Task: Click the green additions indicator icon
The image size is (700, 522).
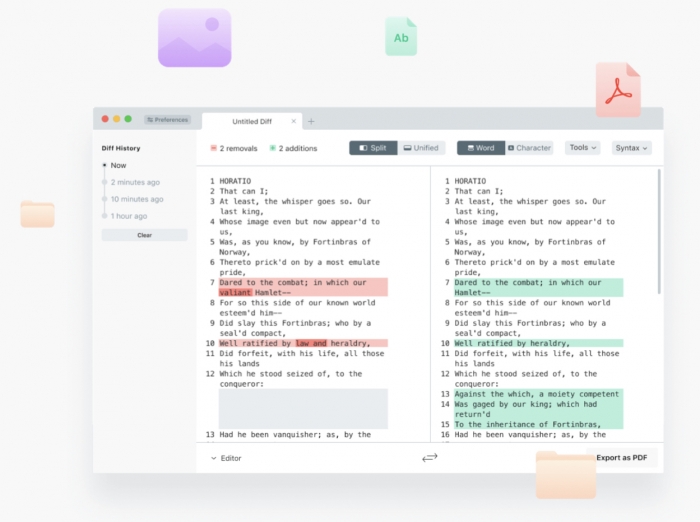Action: [x=272, y=148]
